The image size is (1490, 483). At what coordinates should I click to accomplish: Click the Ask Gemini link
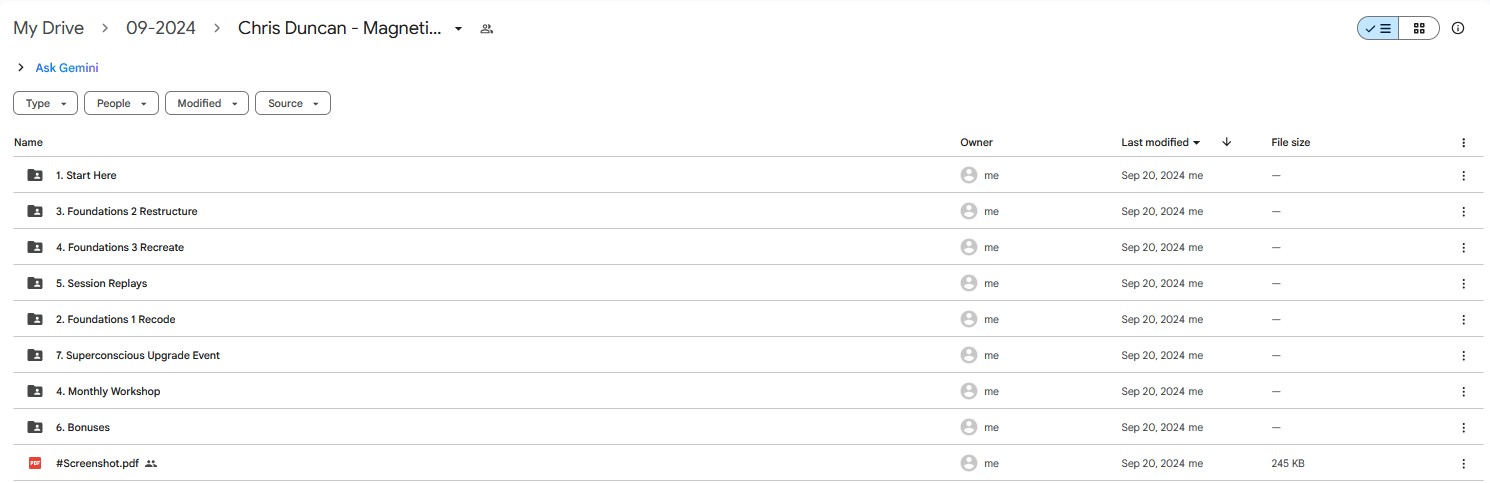(67, 68)
